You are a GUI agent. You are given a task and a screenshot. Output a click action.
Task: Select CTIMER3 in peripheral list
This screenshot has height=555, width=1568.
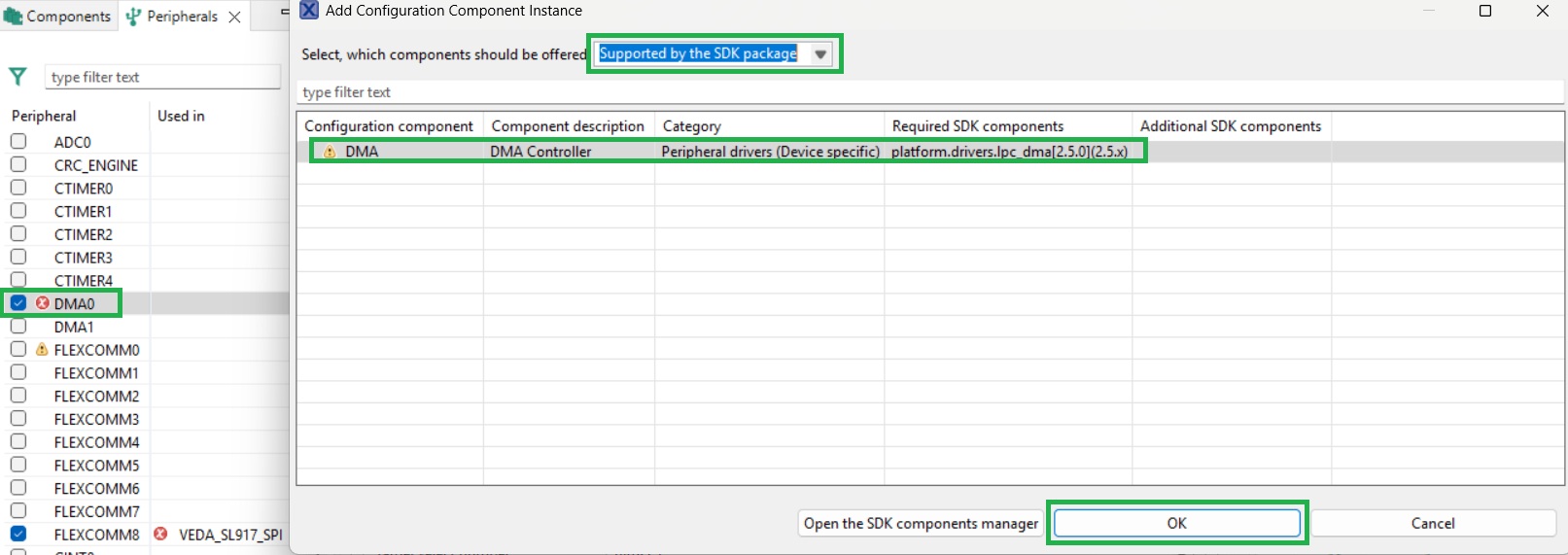[84, 258]
